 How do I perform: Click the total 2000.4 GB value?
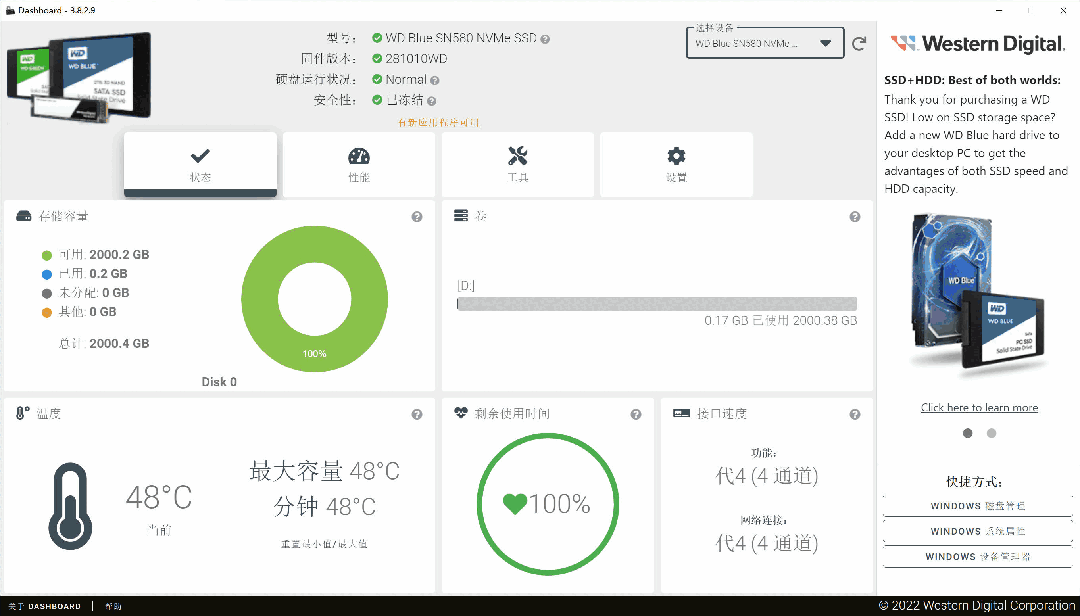[x=119, y=343]
